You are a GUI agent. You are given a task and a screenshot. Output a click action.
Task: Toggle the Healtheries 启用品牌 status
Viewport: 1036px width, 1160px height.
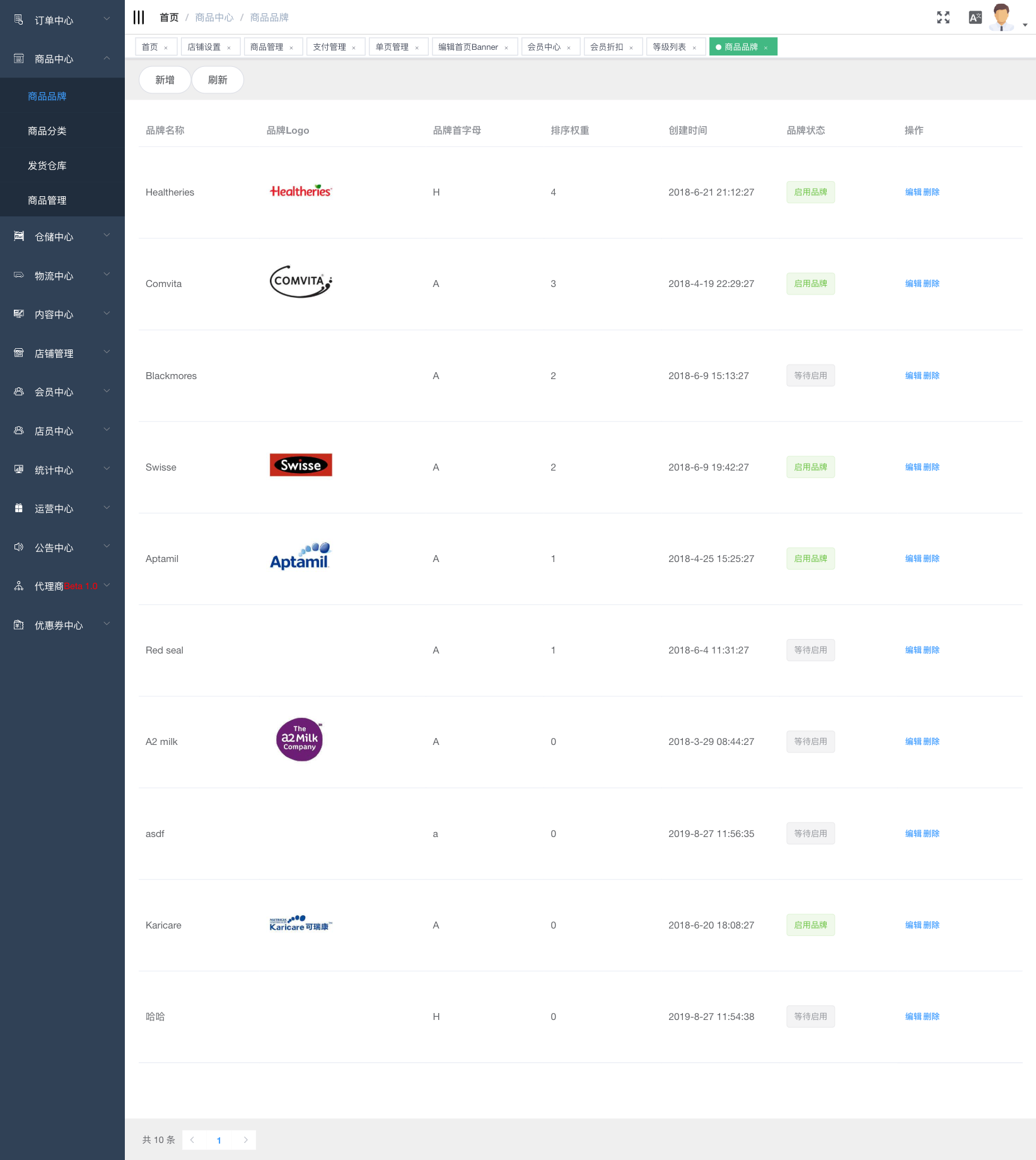[x=810, y=192]
